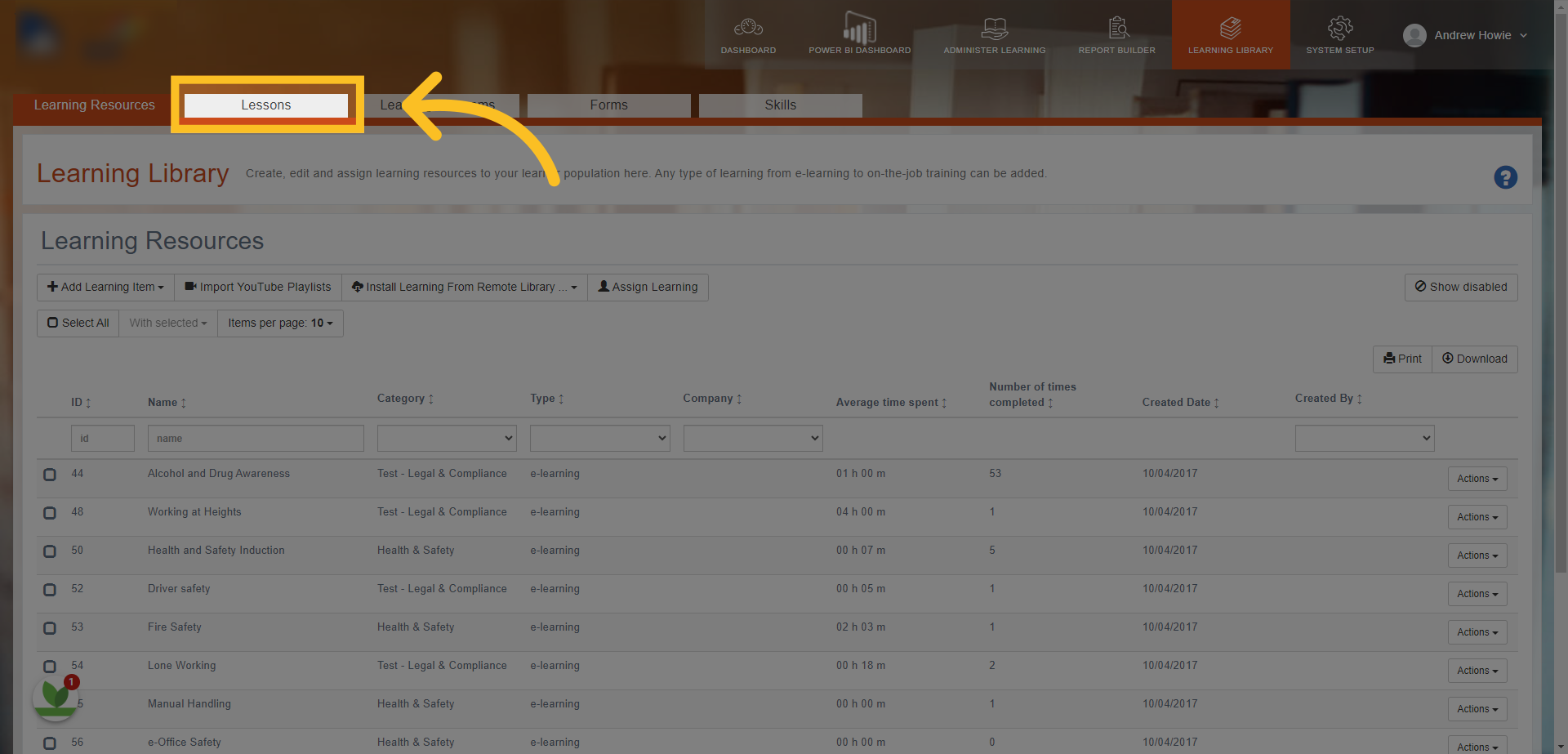Focus the name filter input field
Image resolution: width=1568 pixels, height=754 pixels.
pyautogui.click(x=256, y=438)
